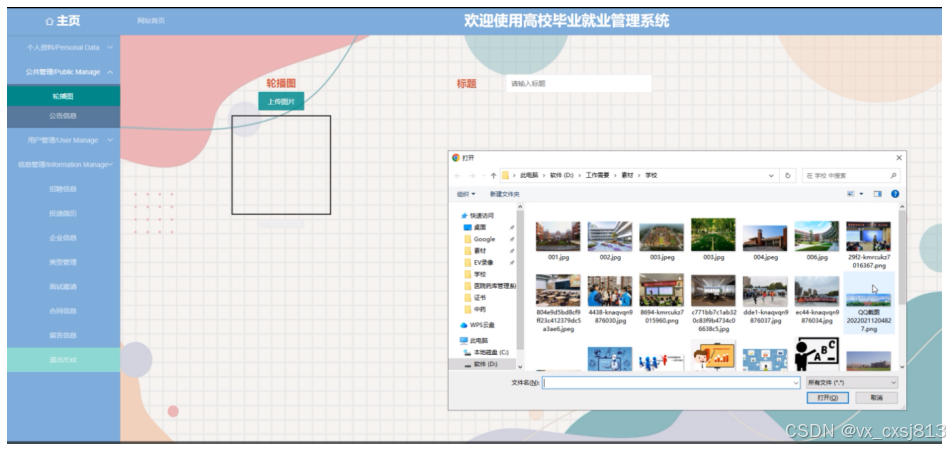Open 投递简历 in the sidebar
This screenshot has width=950, height=449.
coord(64,213)
